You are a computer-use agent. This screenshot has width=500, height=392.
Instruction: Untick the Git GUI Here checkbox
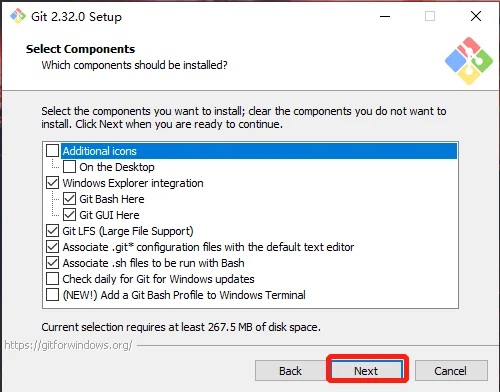pos(69,215)
